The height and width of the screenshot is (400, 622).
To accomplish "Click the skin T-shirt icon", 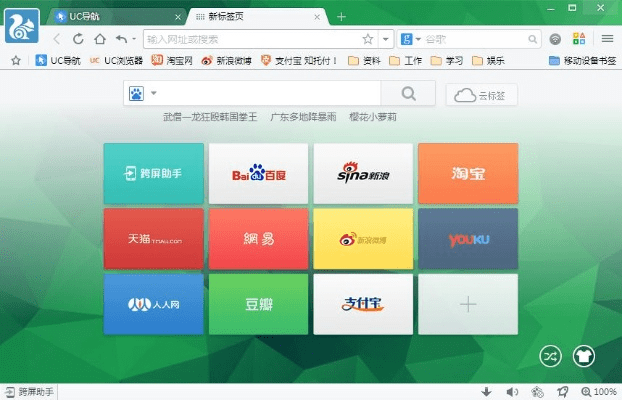I will (584, 355).
